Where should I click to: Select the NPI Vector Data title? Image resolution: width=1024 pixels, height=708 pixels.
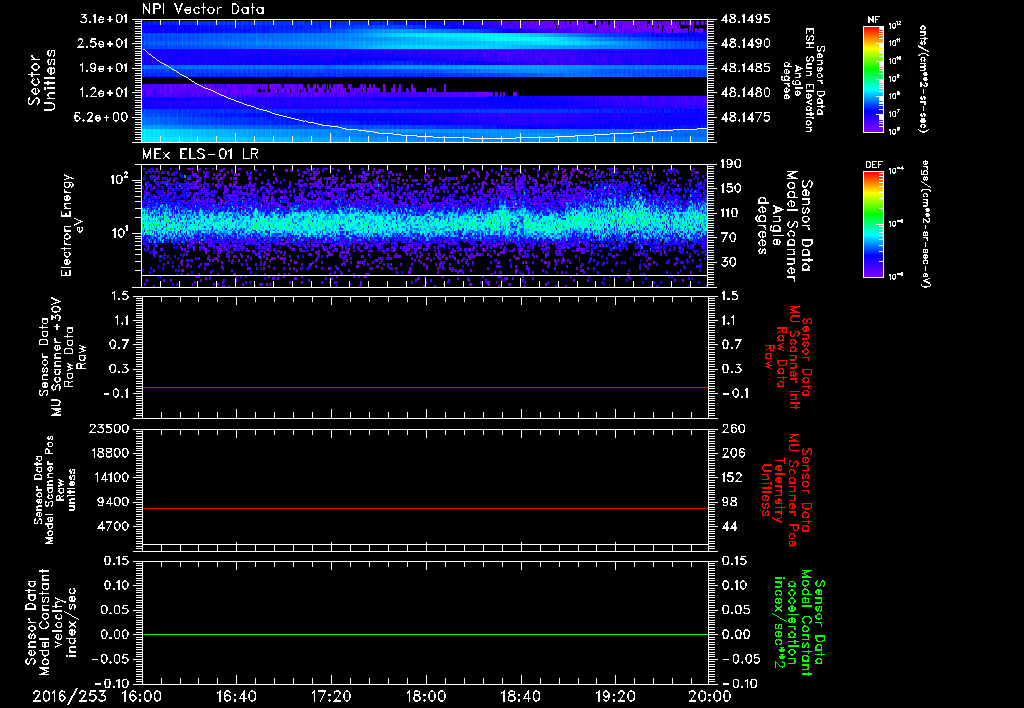(x=203, y=9)
